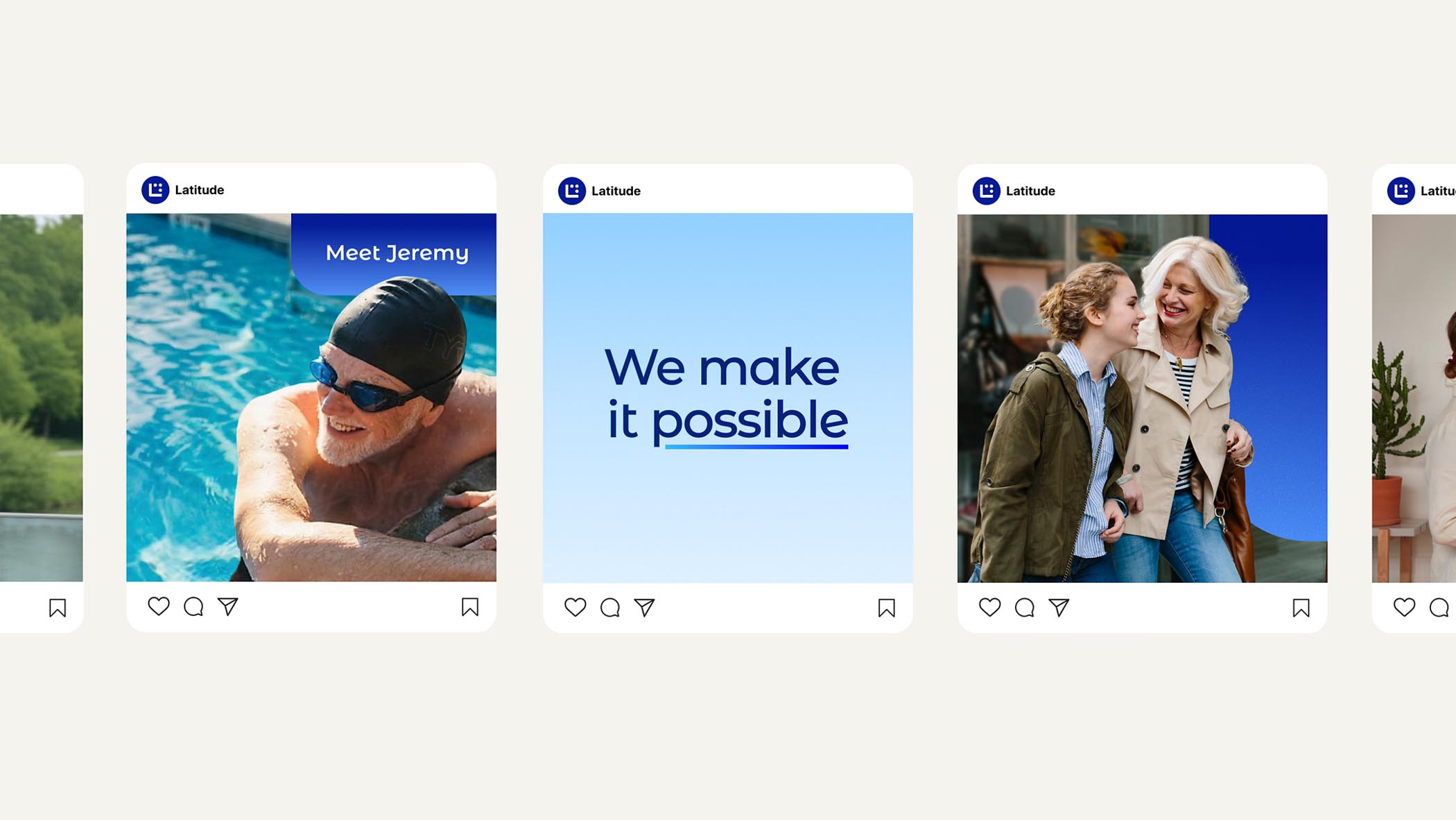Click Latitude username on We make it possible post

(616, 191)
